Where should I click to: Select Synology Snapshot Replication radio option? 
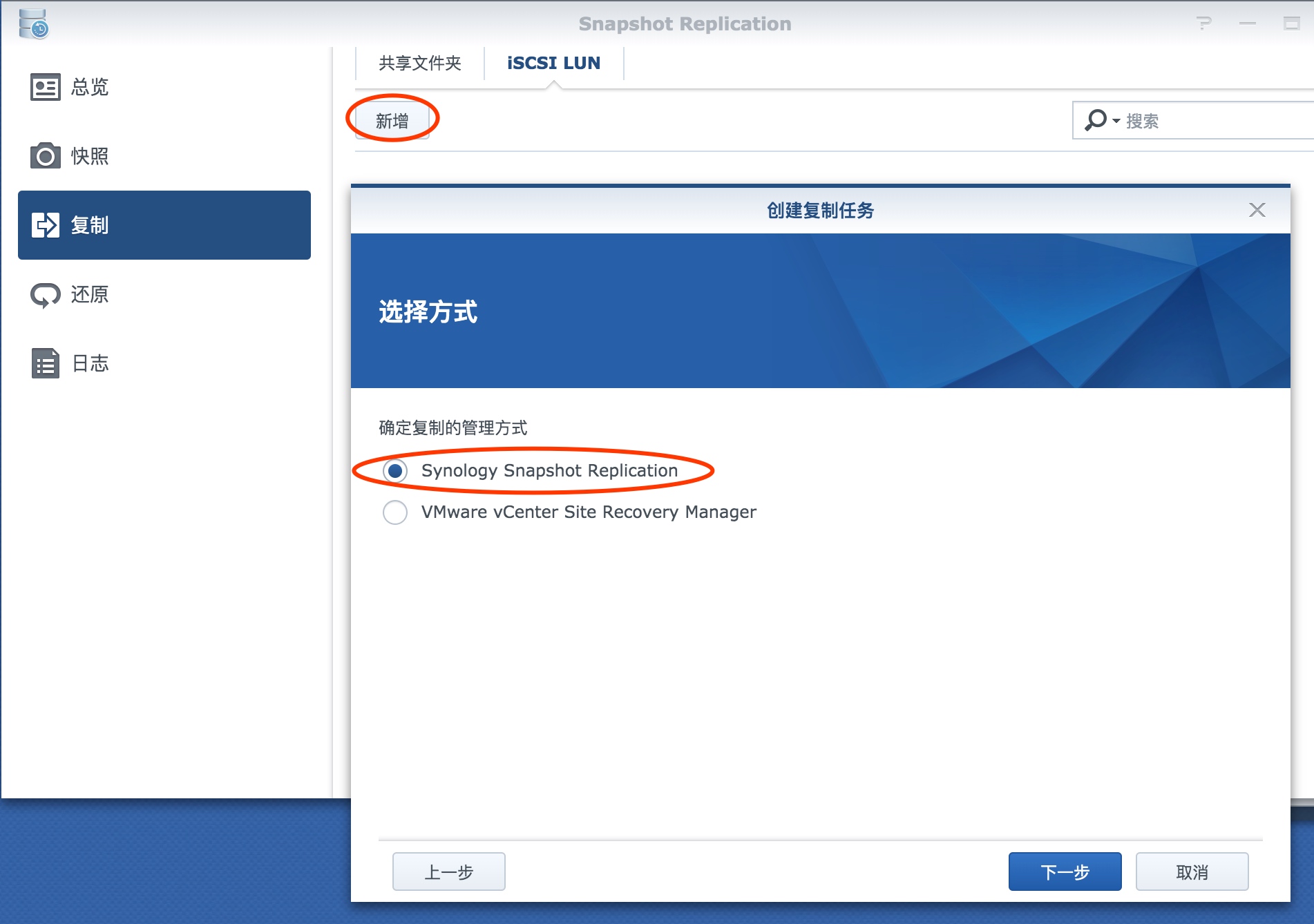(395, 471)
